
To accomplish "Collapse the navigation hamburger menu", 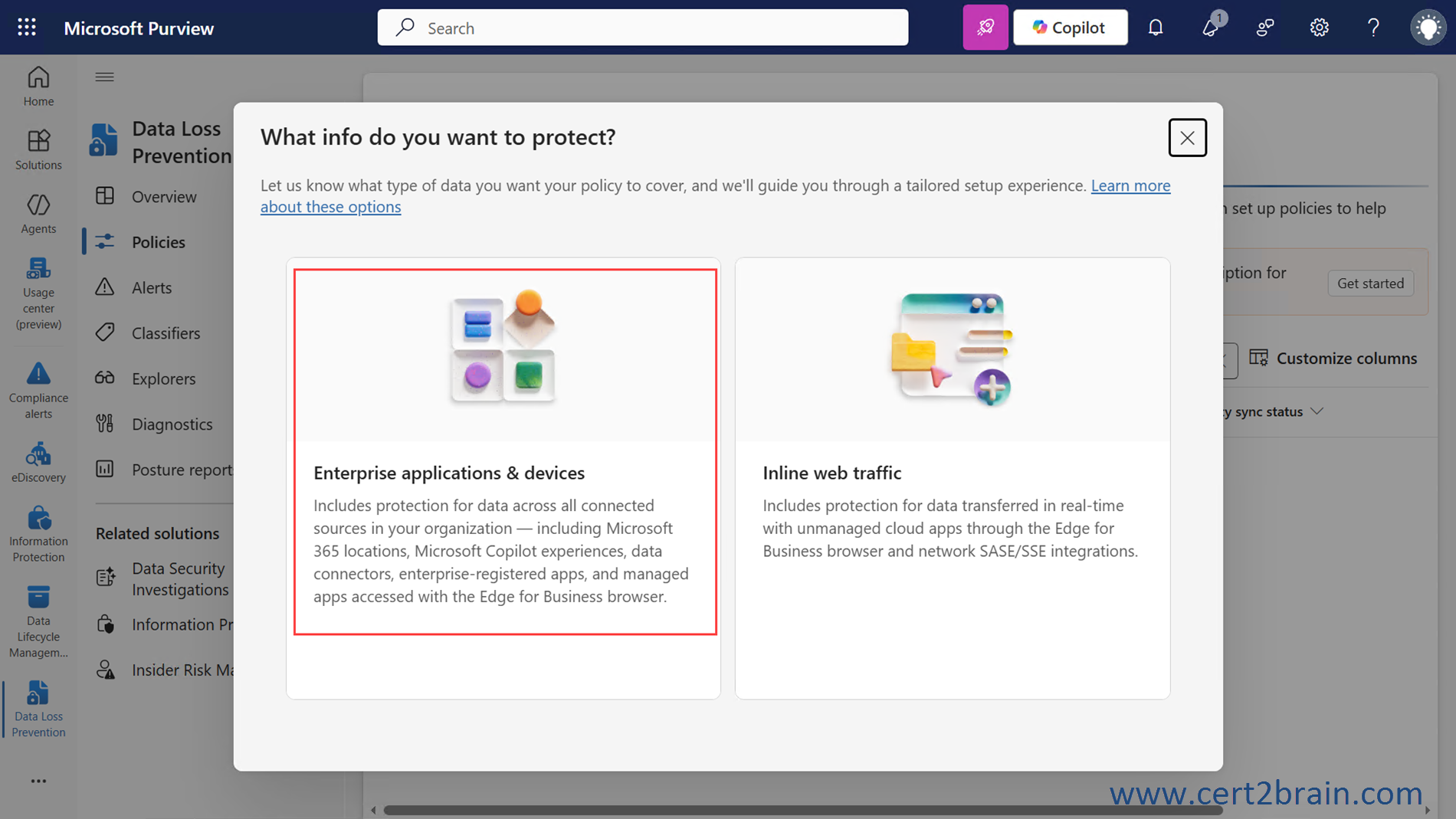I will [105, 77].
